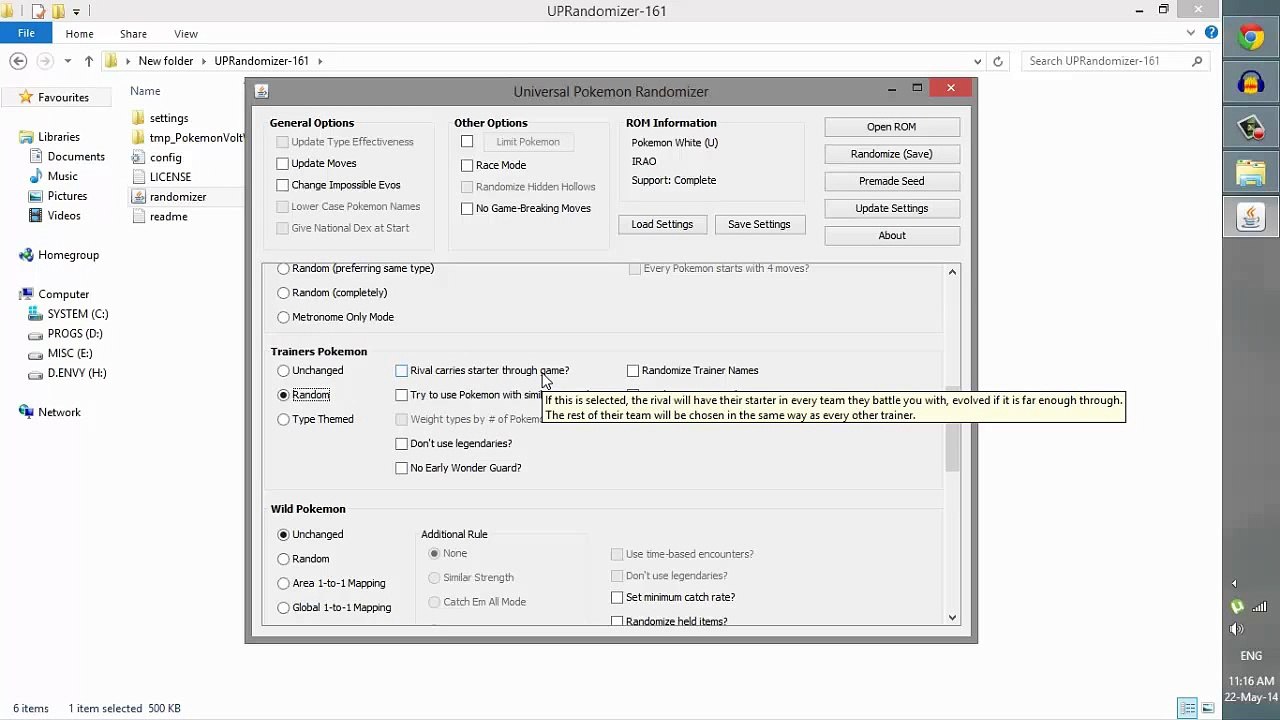Refresh the Explorer address bar
The image size is (1280, 720).
coord(997,61)
